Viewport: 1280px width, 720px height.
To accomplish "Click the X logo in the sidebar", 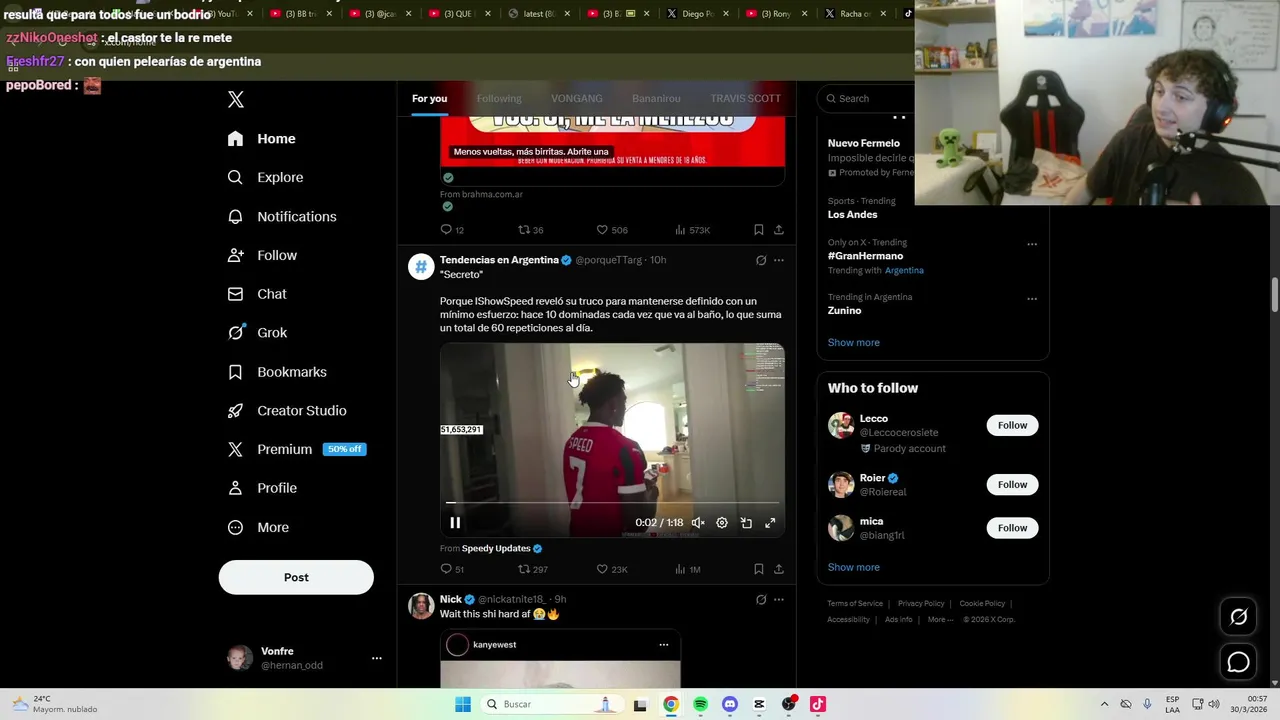I will click(236, 99).
